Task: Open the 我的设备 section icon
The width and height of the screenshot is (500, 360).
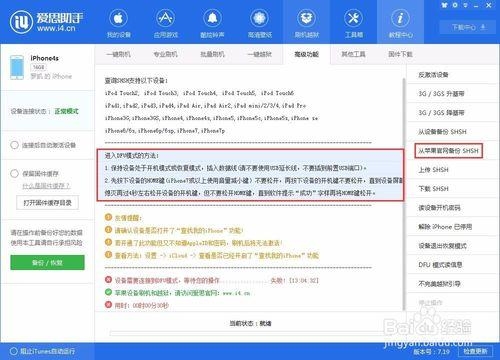Action: click(118, 19)
